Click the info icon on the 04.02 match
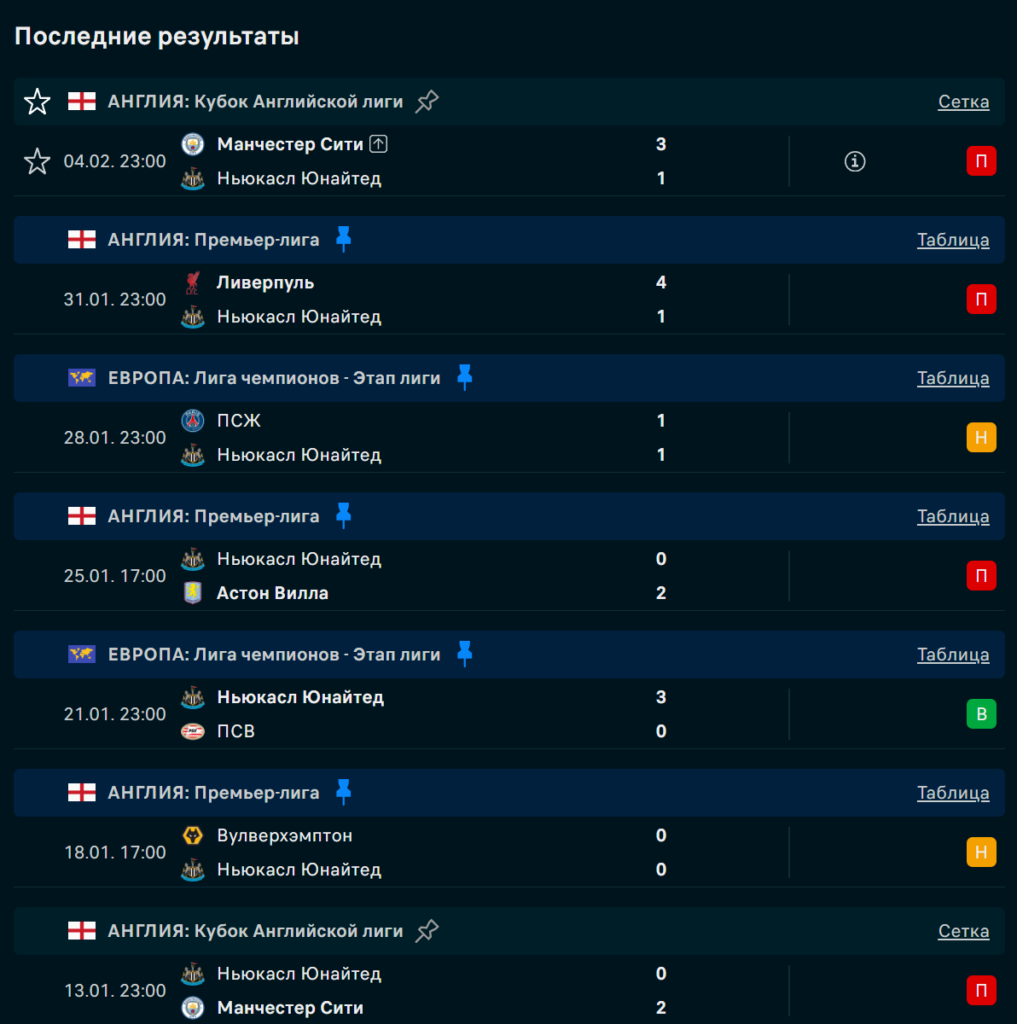Viewport: 1017px width, 1024px height. click(854, 161)
